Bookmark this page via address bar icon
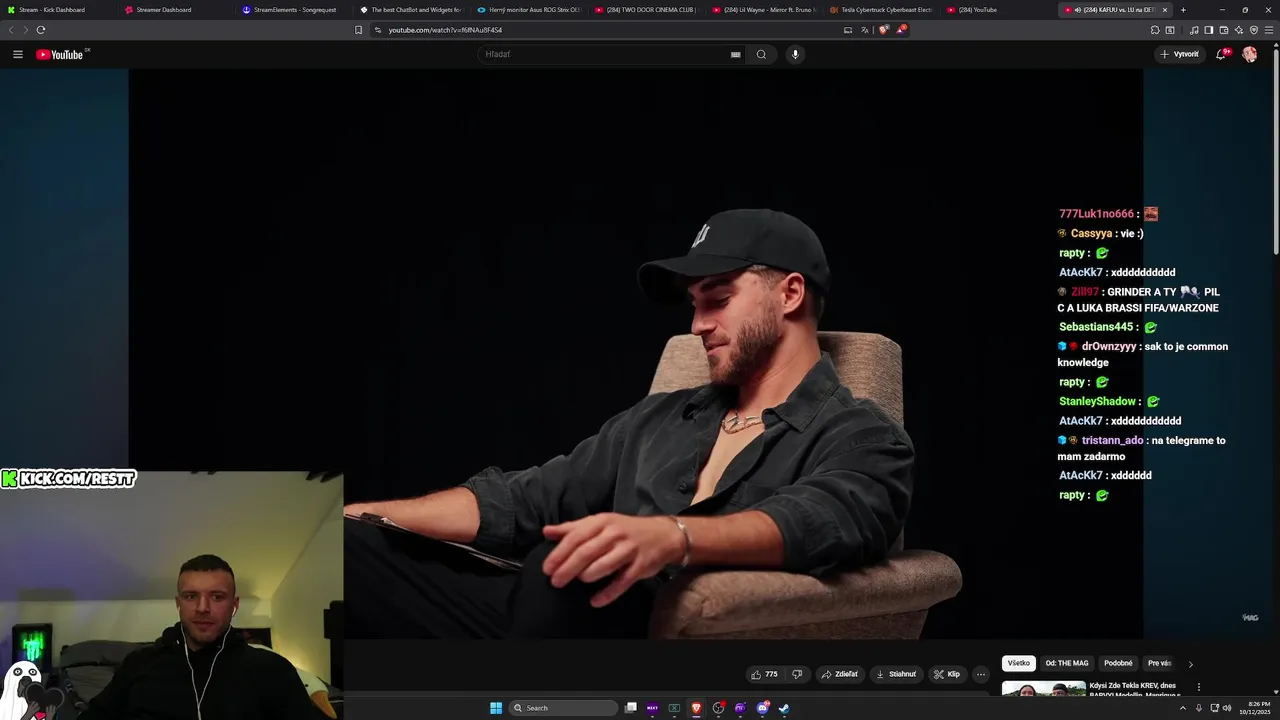 coord(358,30)
